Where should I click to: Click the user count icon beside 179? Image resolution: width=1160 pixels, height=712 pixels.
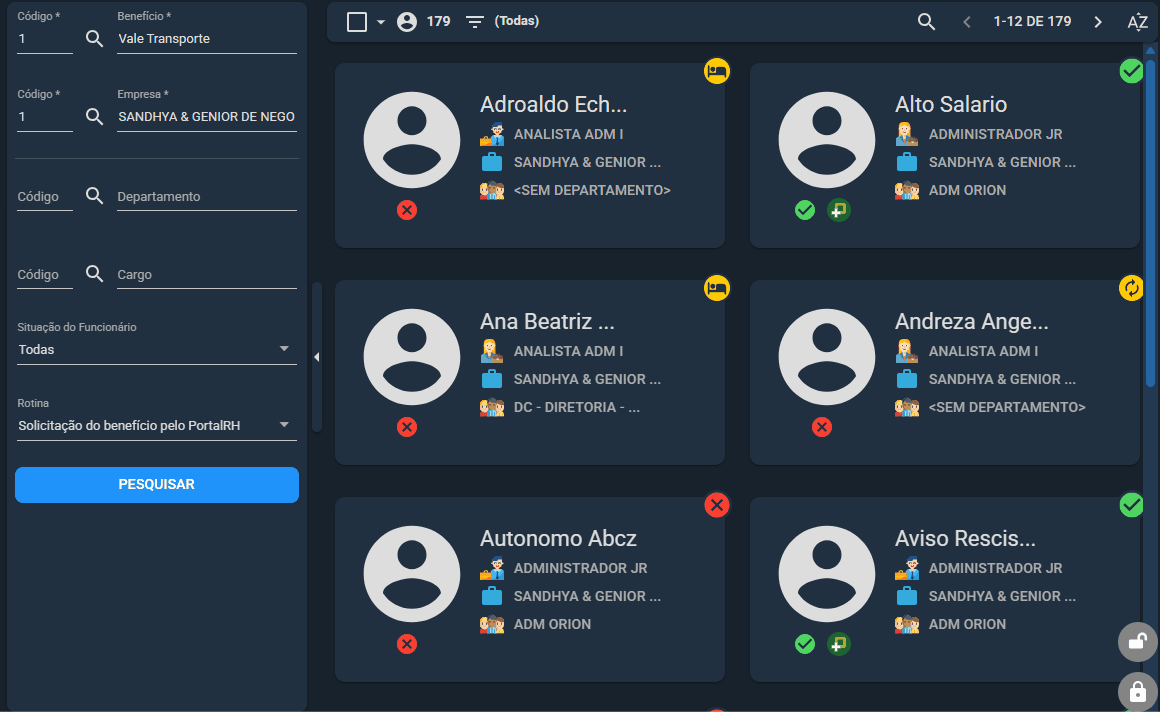(x=407, y=21)
